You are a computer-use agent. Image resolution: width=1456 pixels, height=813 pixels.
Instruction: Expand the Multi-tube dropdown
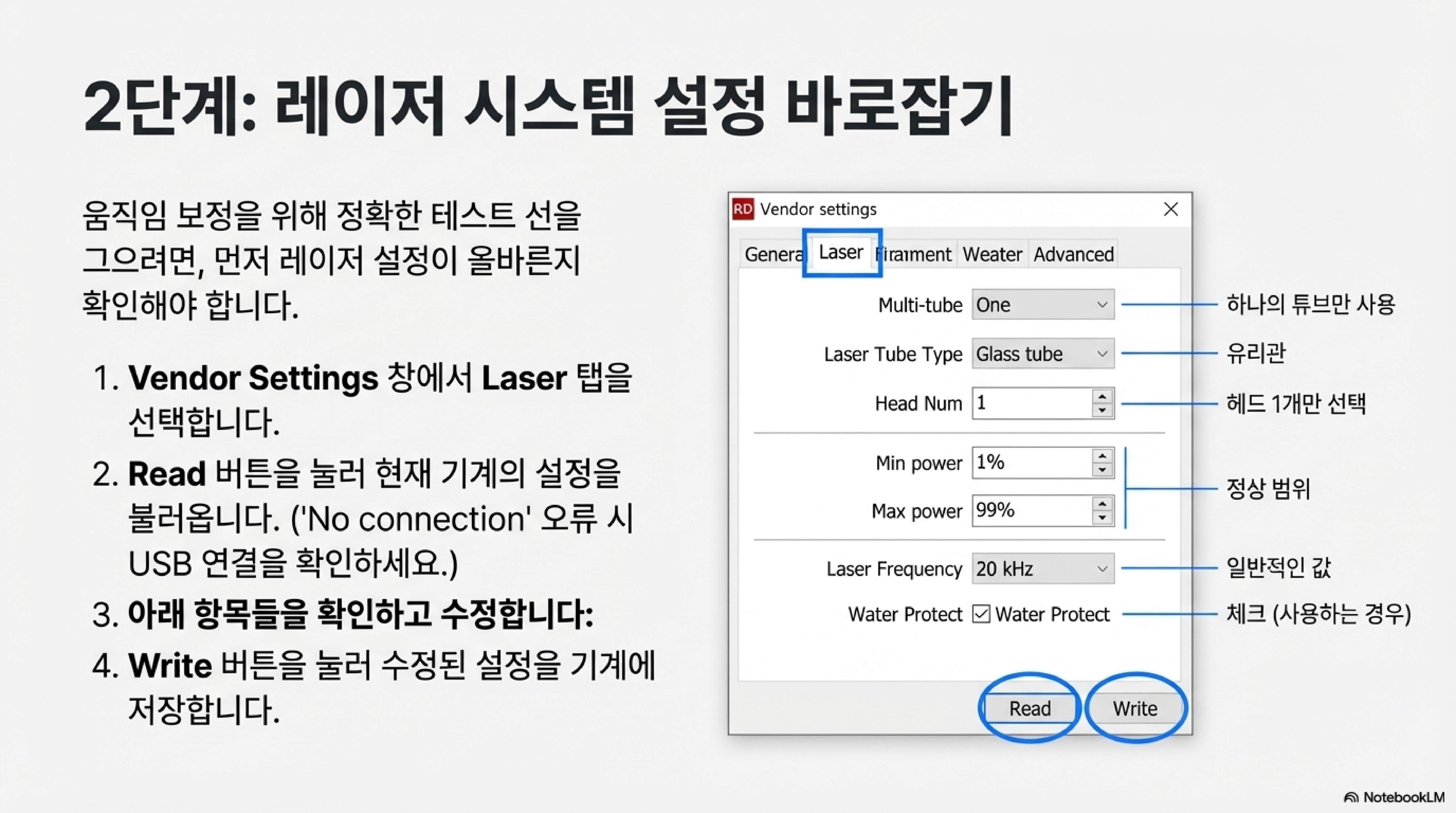1102,305
